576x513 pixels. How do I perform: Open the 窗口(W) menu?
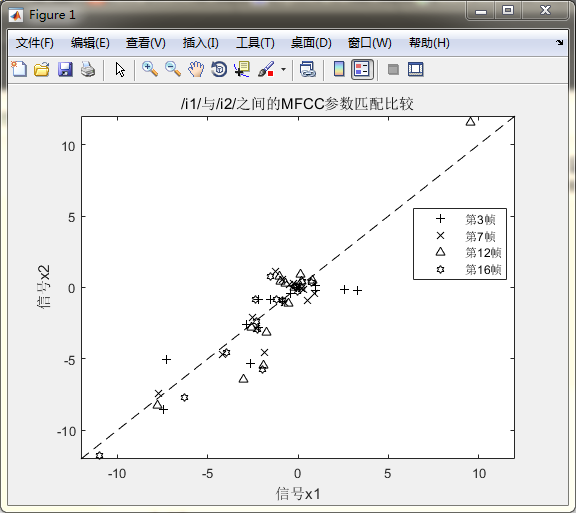point(370,43)
